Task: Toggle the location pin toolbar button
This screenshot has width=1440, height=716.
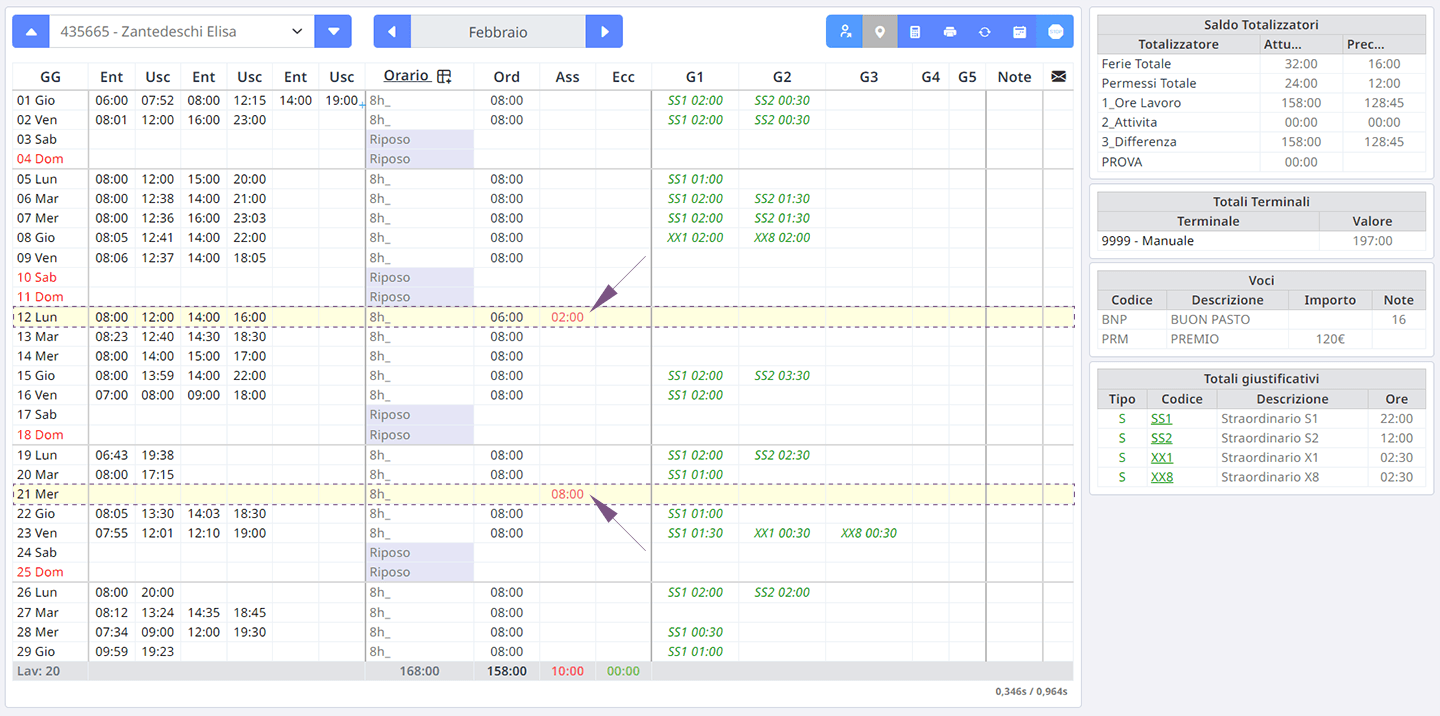Action: pyautogui.click(x=880, y=31)
